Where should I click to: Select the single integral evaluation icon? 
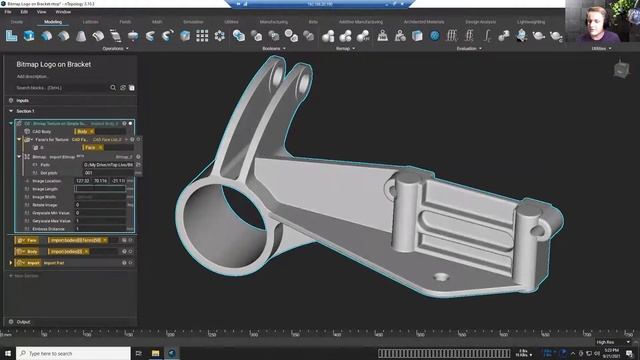click(487, 36)
